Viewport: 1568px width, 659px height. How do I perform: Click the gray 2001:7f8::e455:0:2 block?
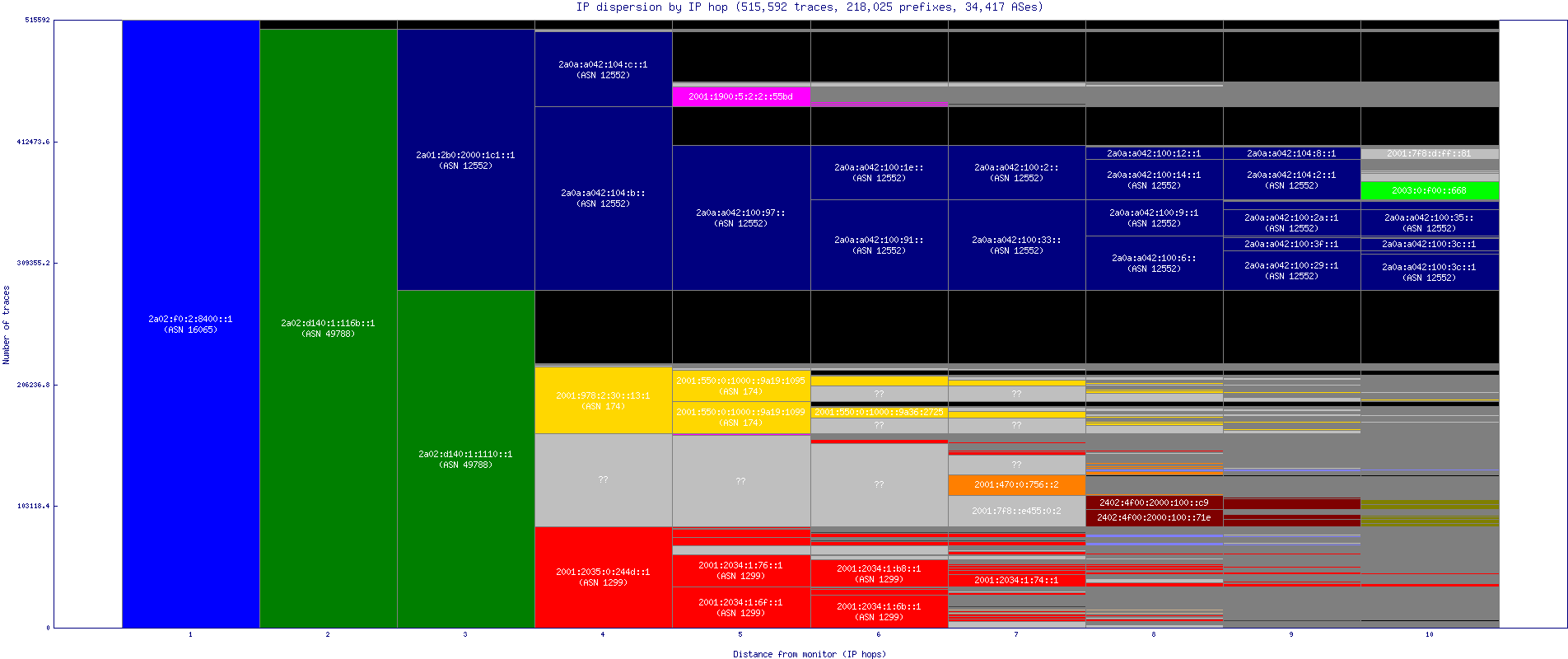click(x=1017, y=511)
